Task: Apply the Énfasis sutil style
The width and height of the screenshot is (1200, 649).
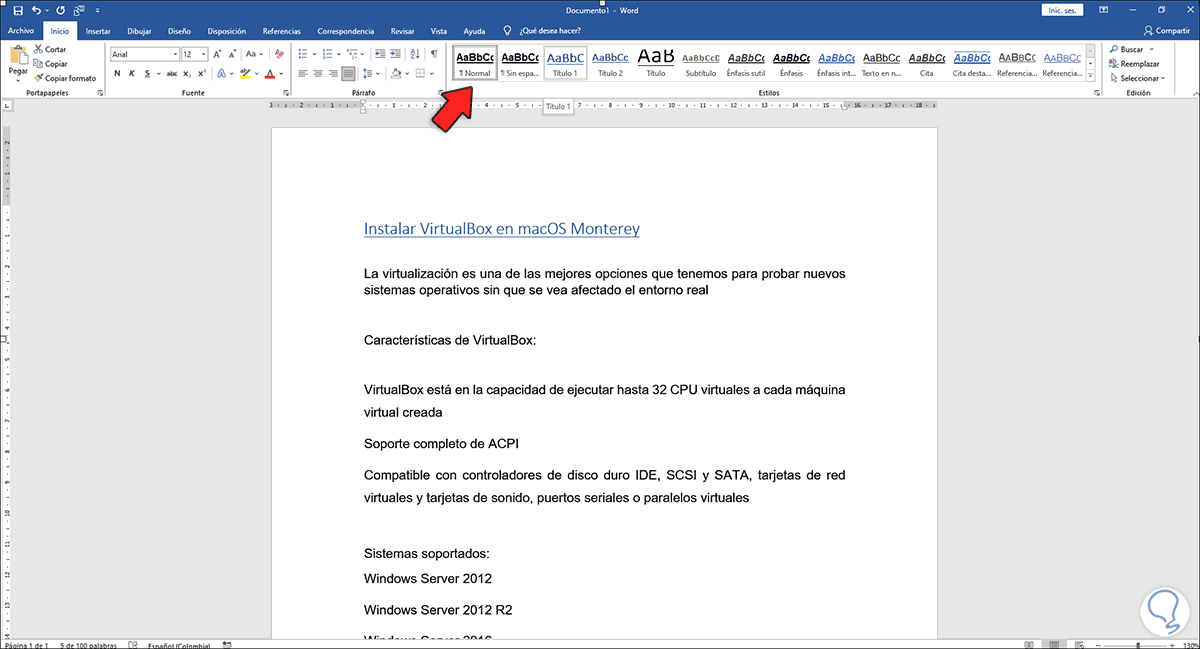Action: click(x=747, y=63)
